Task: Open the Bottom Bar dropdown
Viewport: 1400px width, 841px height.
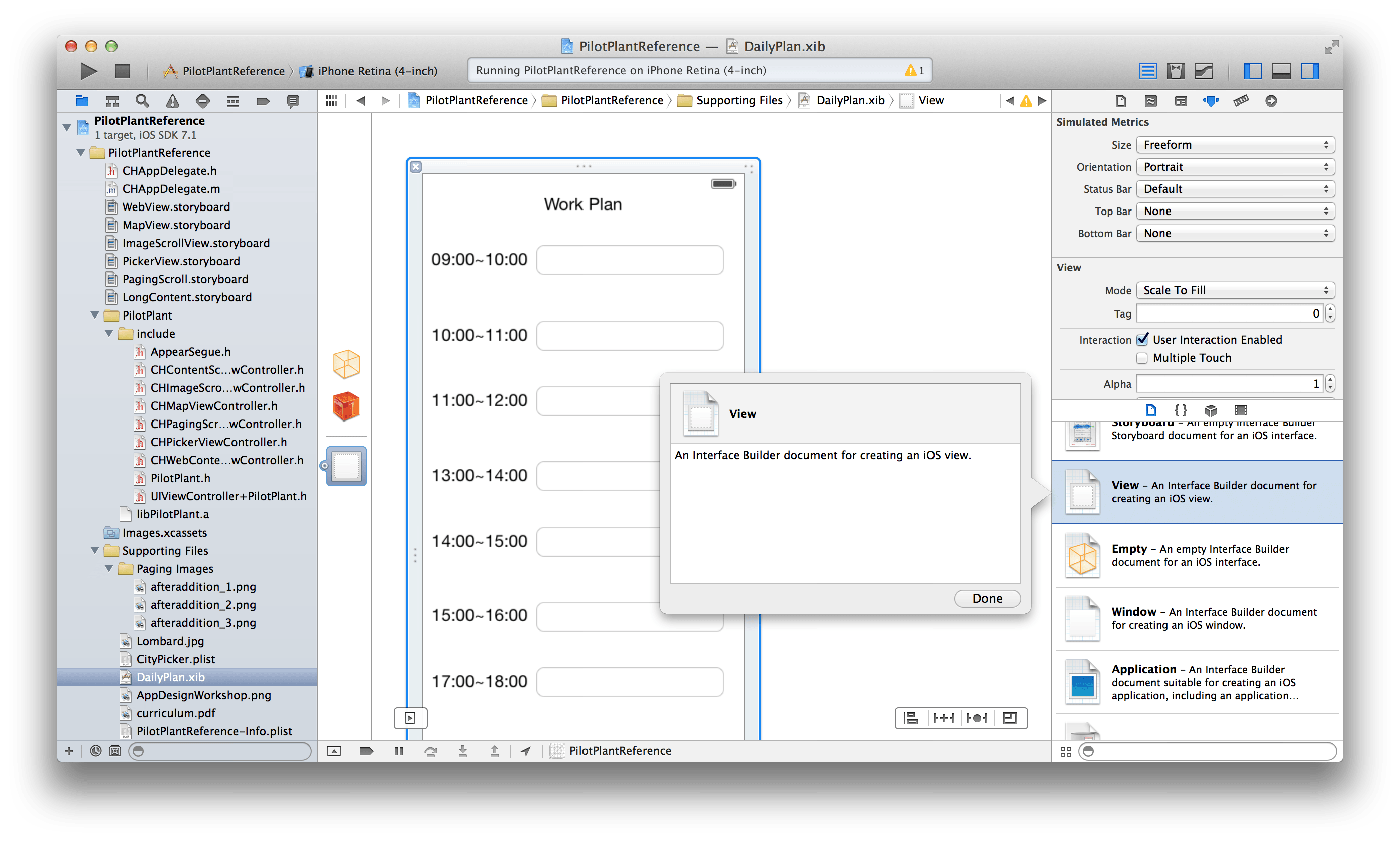Action: coord(1235,233)
